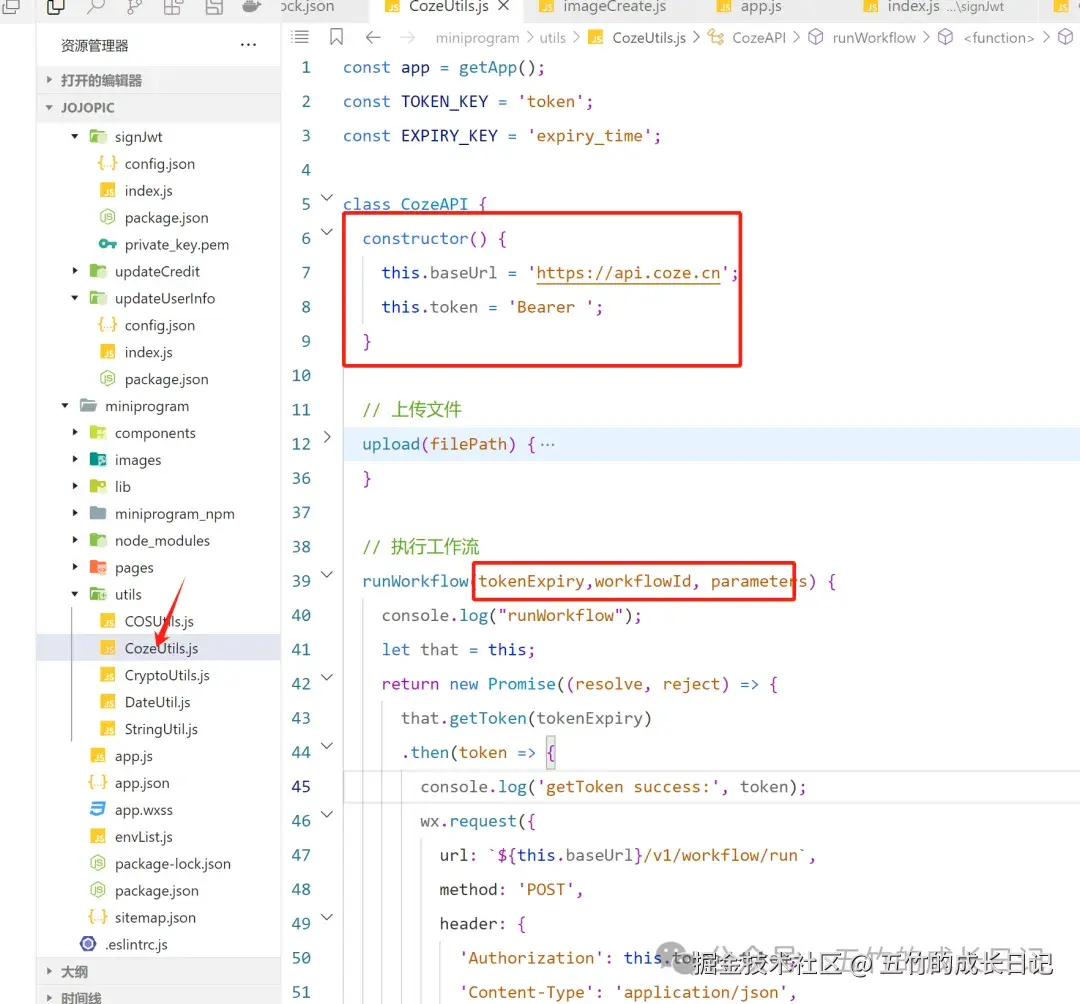Viewport: 1080px width, 1004px height.
Task: Collapse the signJwt folder
Action: click(75, 136)
